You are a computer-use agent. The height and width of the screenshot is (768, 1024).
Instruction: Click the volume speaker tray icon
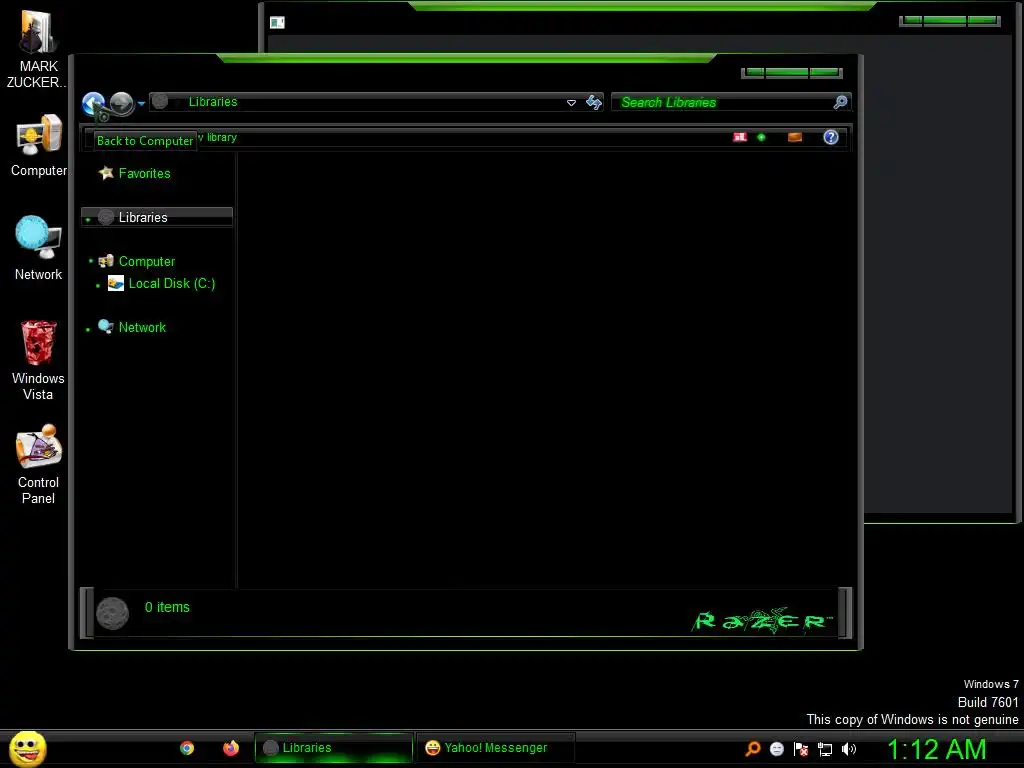click(848, 749)
